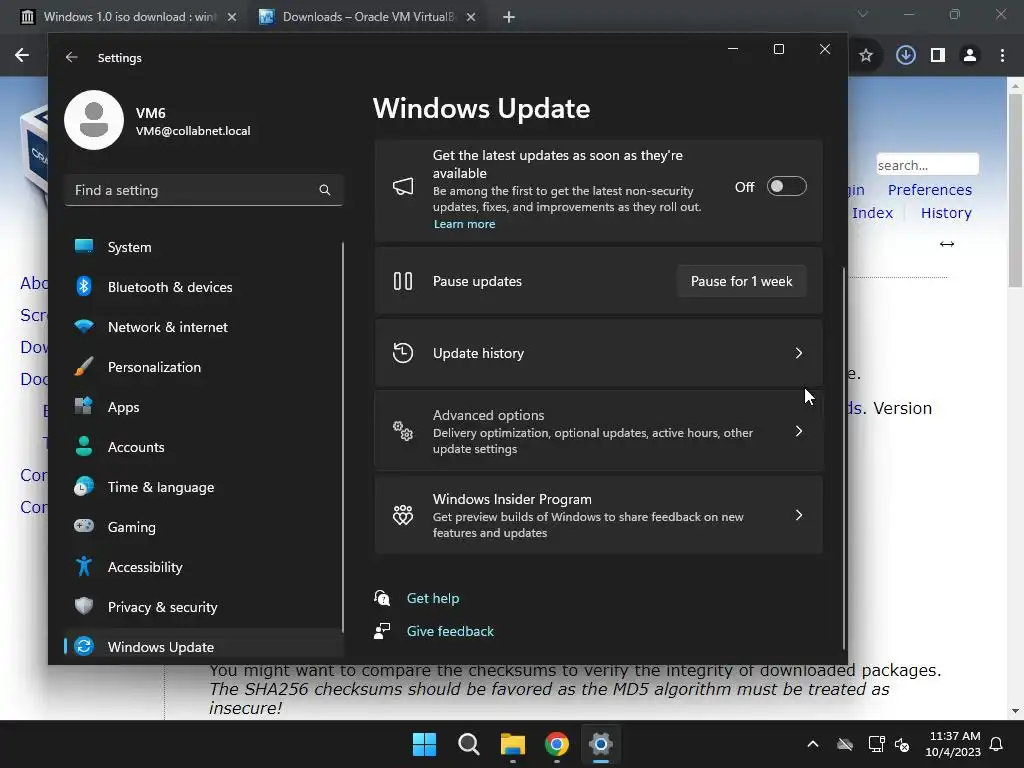The width and height of the screenshot is (1024, 768).
Task: Close the Oracle VM VirtualBox tab
Action: point(471,17)
